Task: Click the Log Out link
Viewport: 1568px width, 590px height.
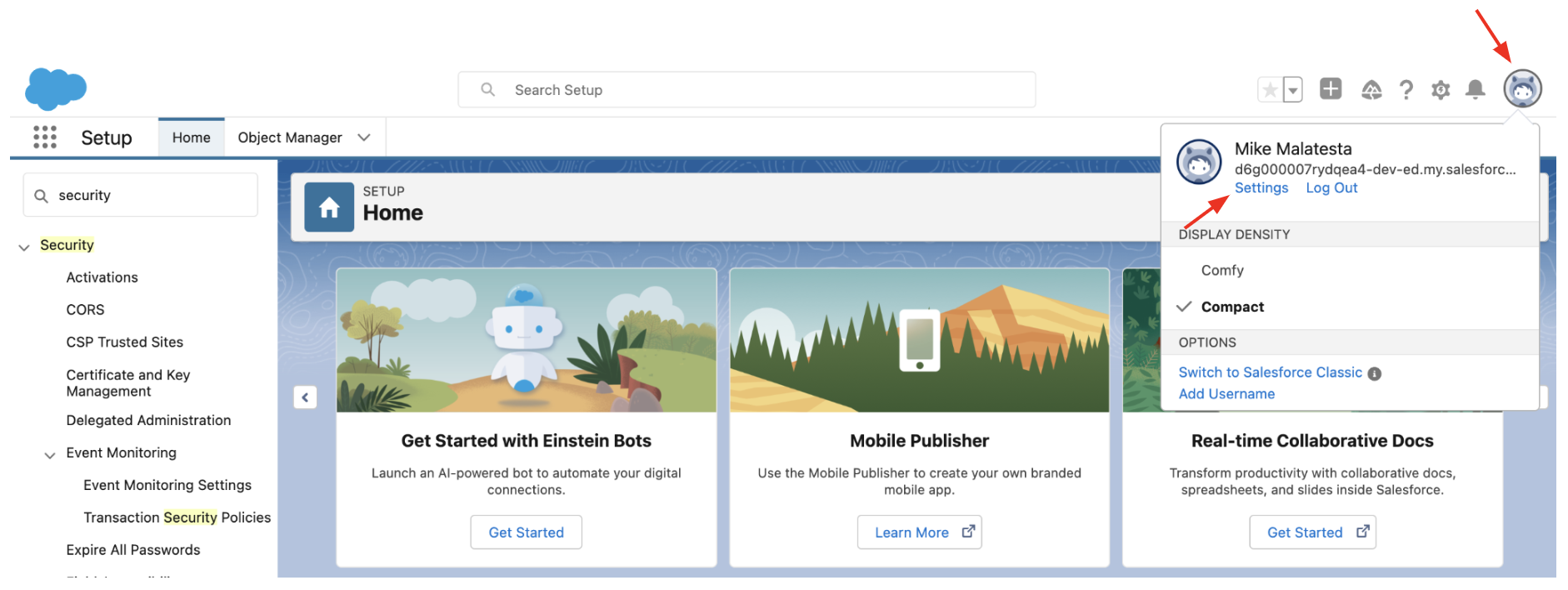Action: (x=1331, y=188)
